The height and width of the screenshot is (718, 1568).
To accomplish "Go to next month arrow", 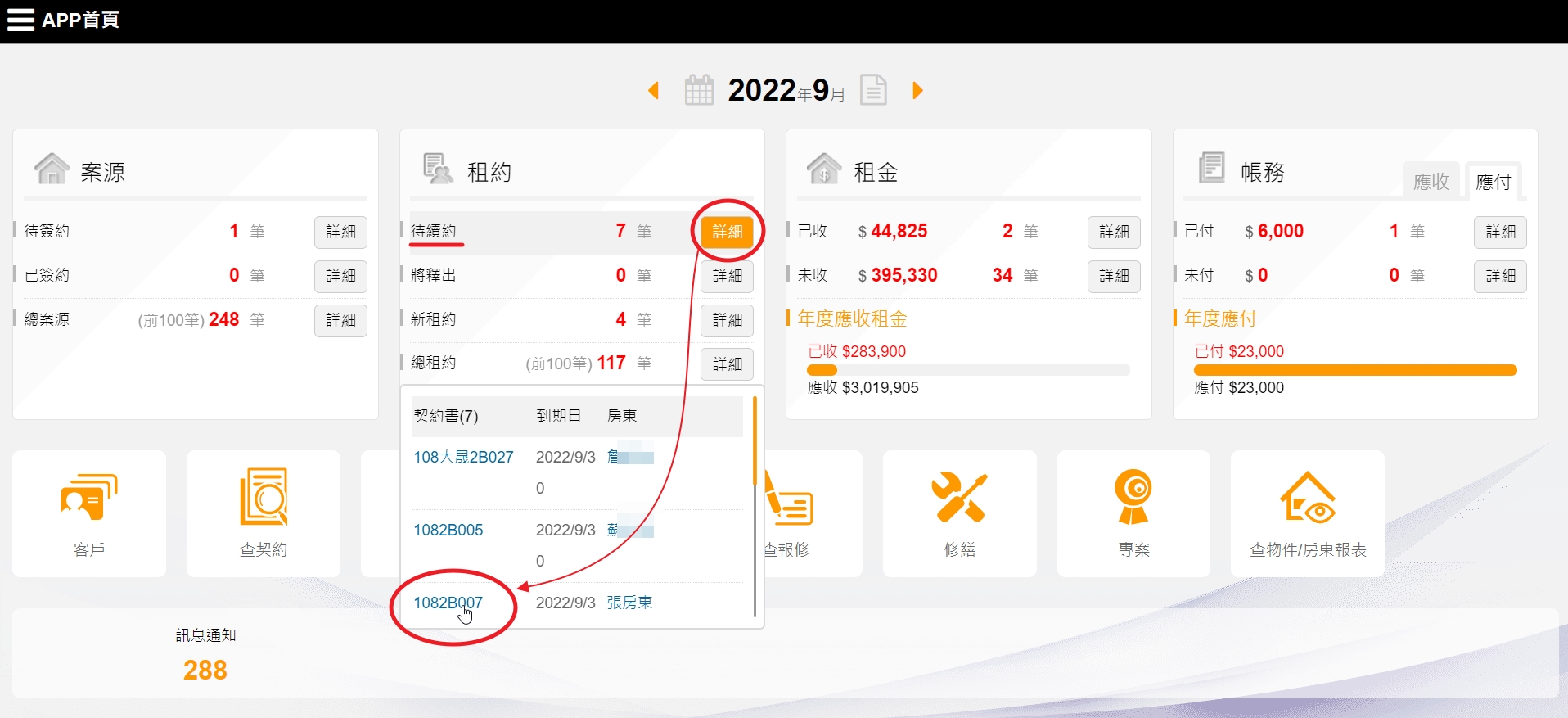I will click(x=917, y=90).
